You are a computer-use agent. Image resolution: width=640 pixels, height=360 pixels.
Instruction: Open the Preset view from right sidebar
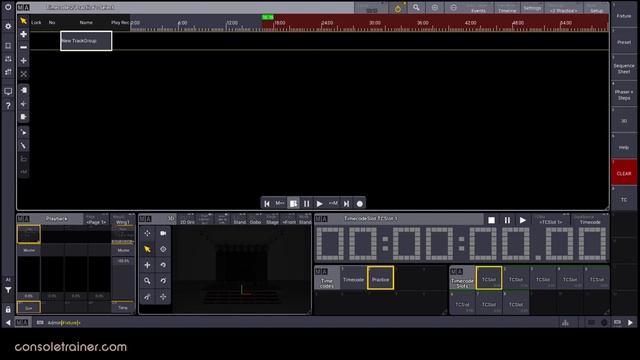[x=624, y=41]
